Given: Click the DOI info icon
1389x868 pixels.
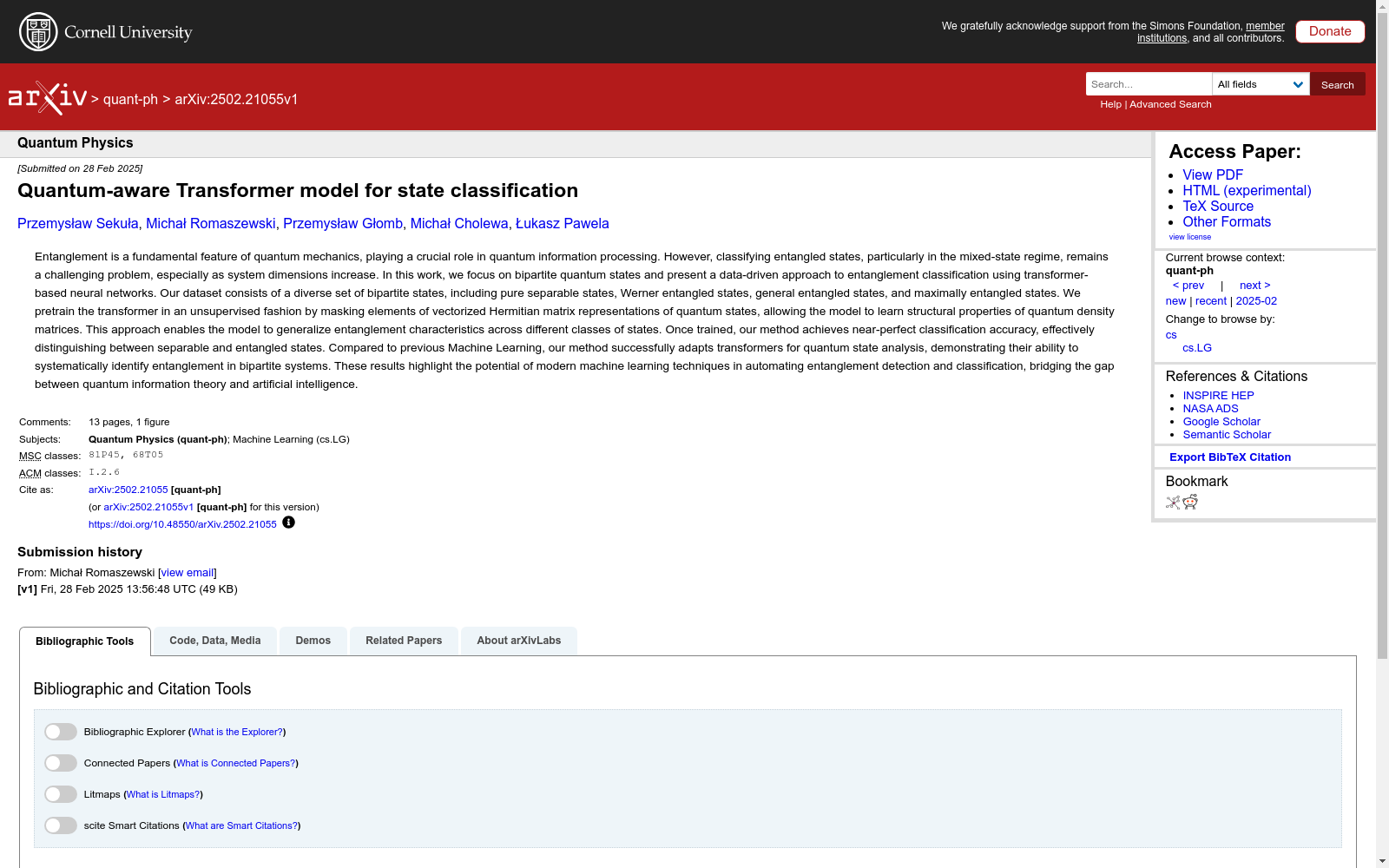Looking at the screenshot, I should click(x=288, y=523).
